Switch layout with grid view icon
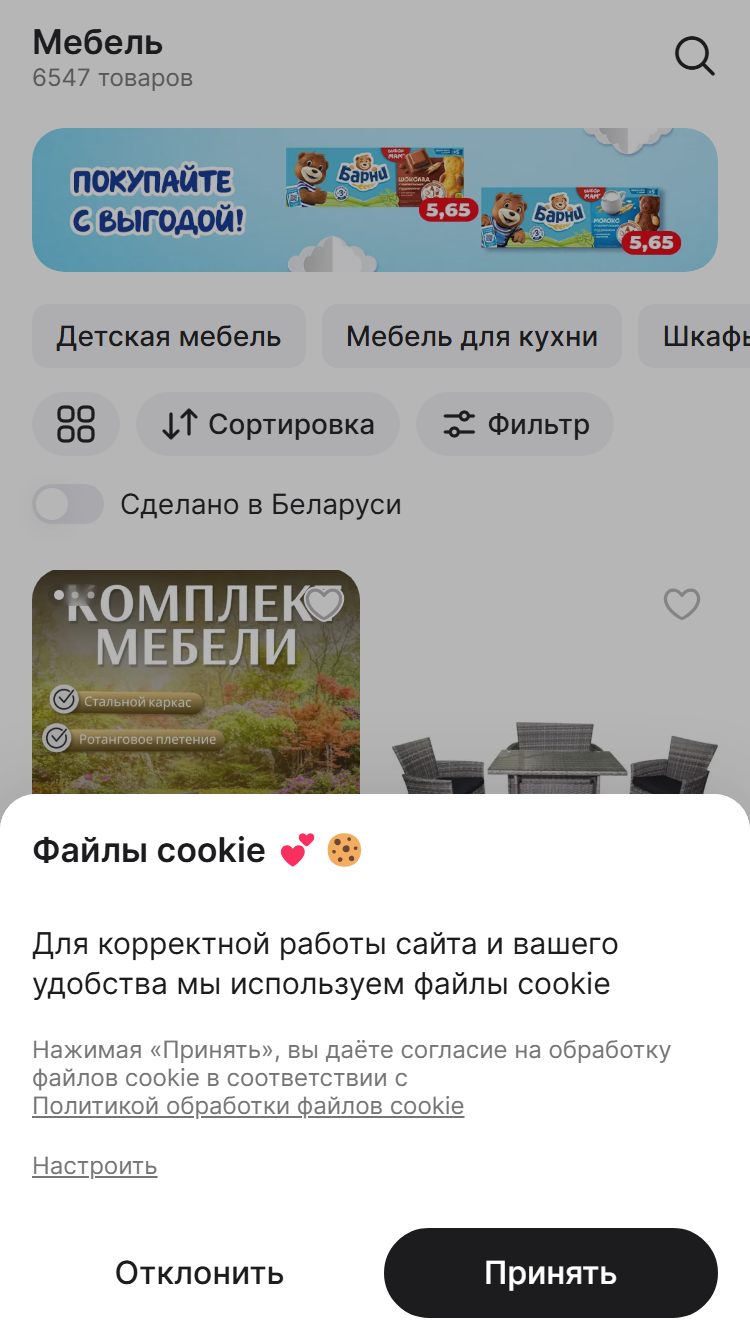 point(76,424)
